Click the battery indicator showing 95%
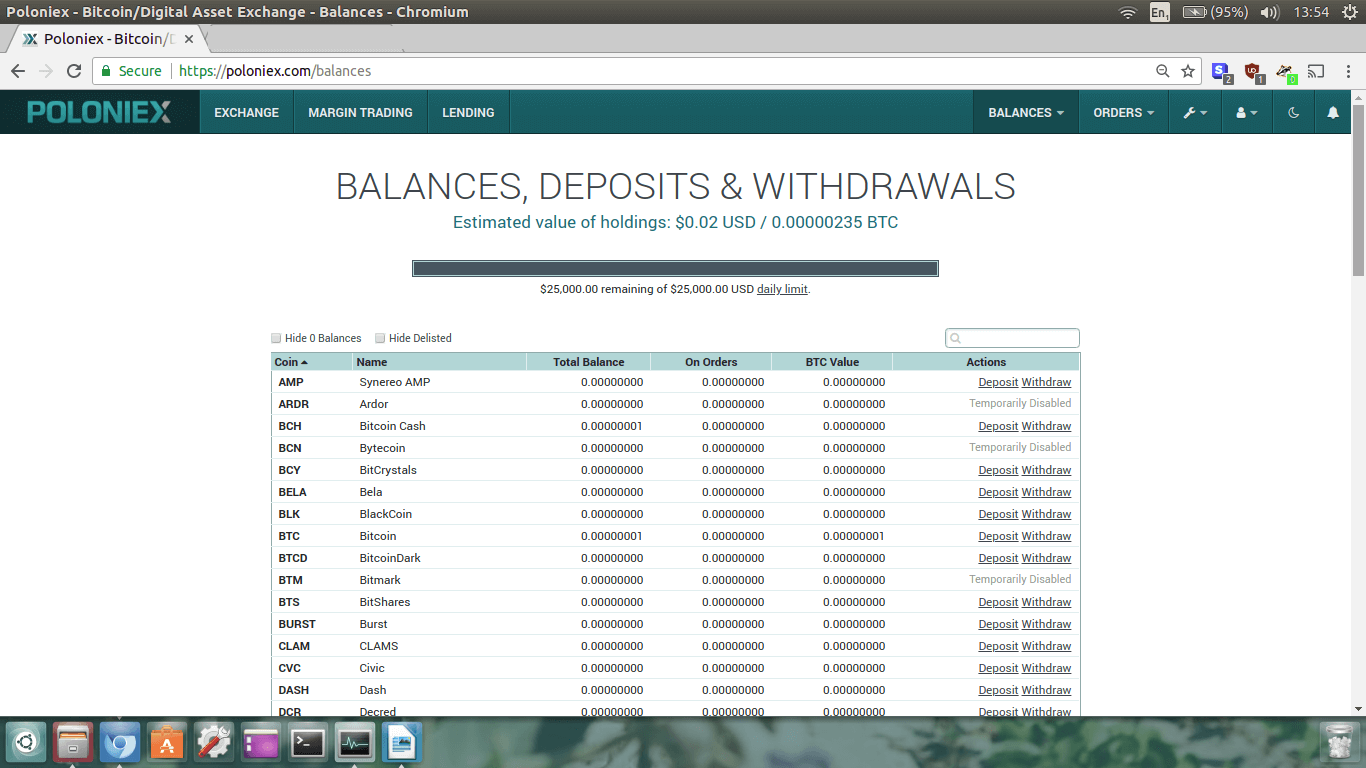 pos(1215,12)
